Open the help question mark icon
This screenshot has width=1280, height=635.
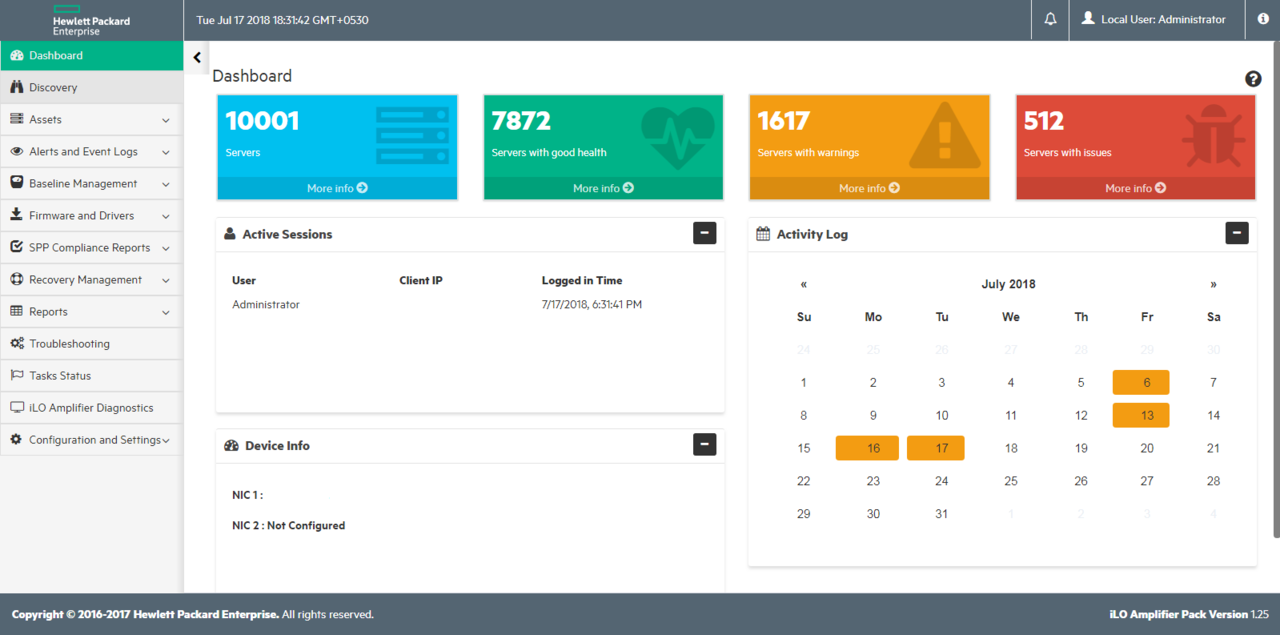[x=1253, y=79]
